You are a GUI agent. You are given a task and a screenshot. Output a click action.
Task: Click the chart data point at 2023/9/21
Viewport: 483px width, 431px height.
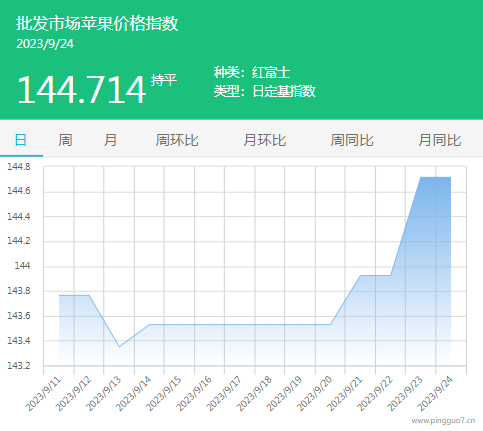(360, 275)
